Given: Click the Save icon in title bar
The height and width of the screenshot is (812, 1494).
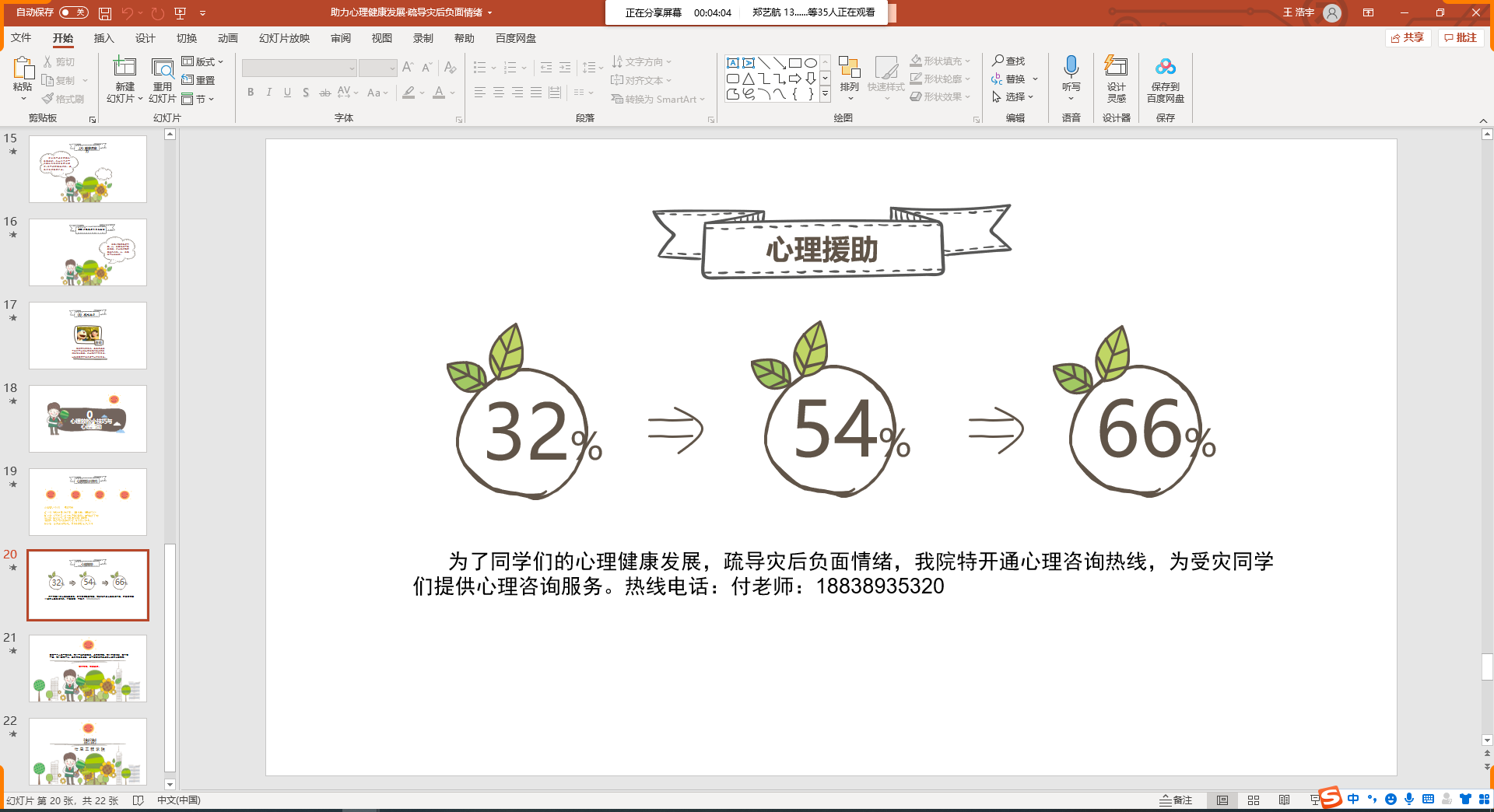Looking at the screenshot, I should [105, 13].
